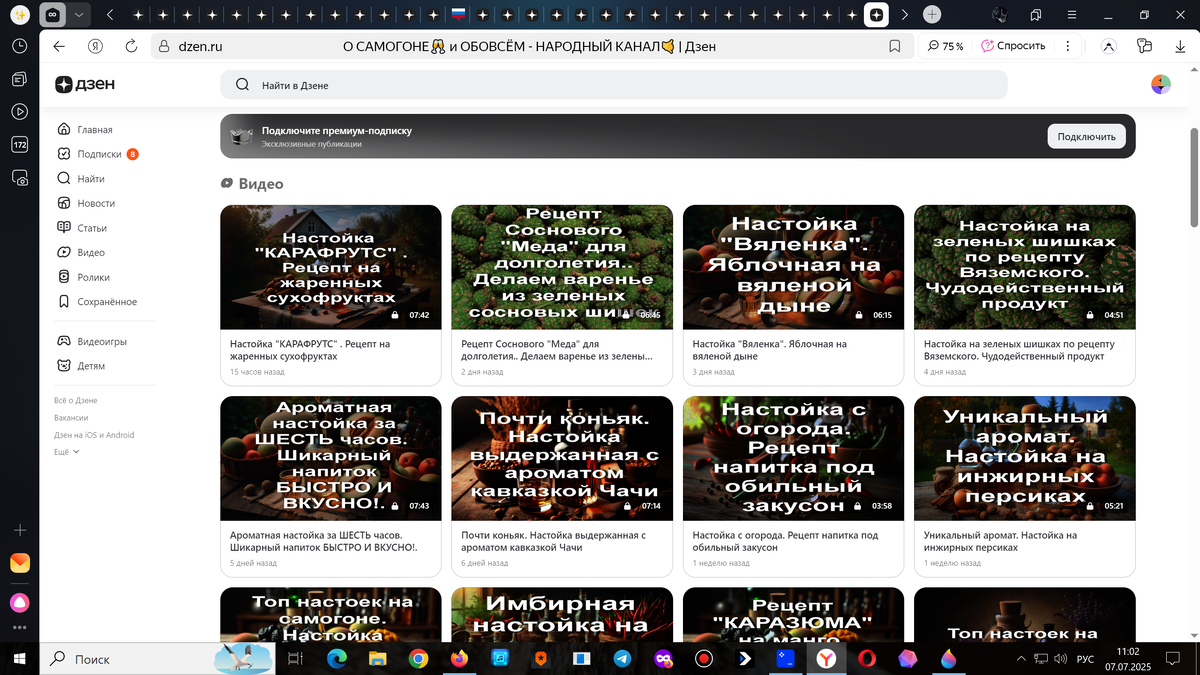Open Opera from the taskbar

tap(867, 659)
